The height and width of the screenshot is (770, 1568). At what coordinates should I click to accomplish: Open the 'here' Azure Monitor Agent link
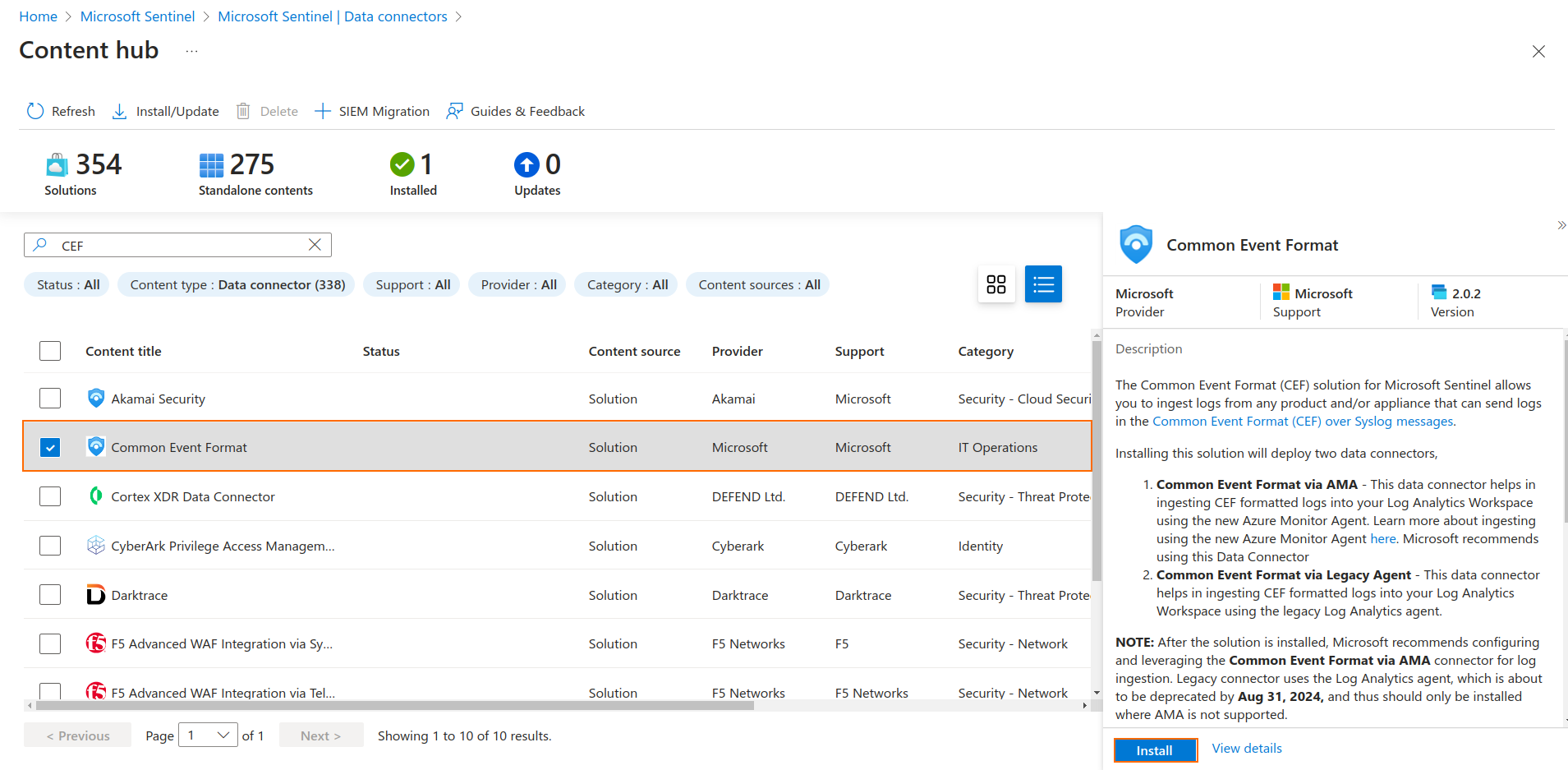tap(1383, 538)
